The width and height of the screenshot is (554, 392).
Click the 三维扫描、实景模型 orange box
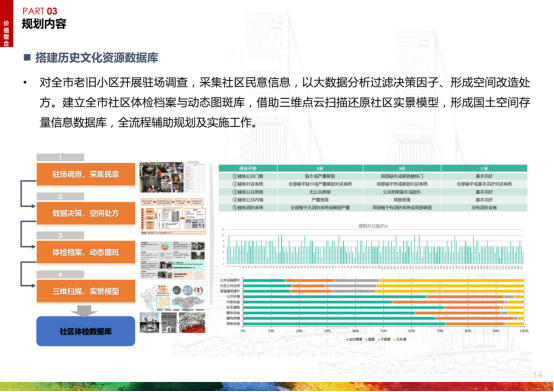click(86, 291)
